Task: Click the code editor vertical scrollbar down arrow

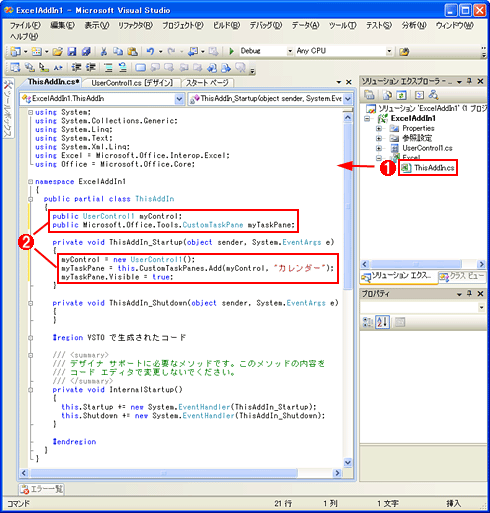Action: tap(347, 462)
